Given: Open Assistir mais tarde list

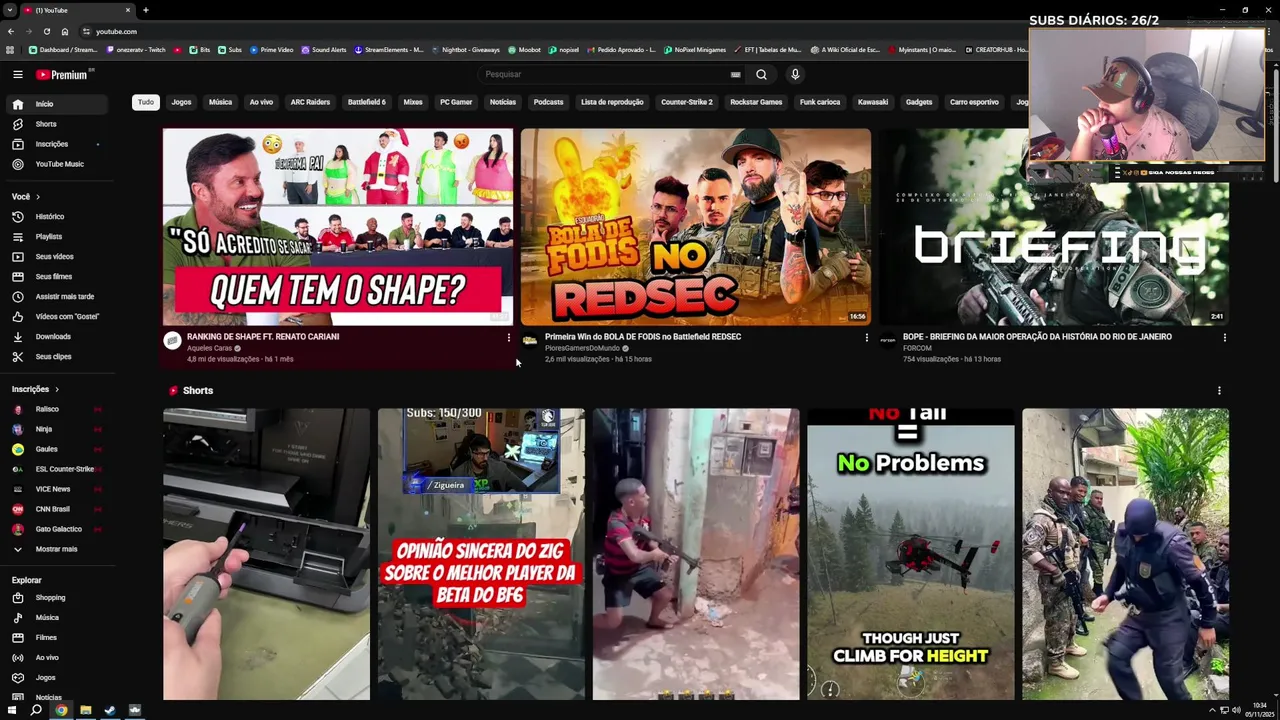Looking at the screenshot, I should click(58, 296).
